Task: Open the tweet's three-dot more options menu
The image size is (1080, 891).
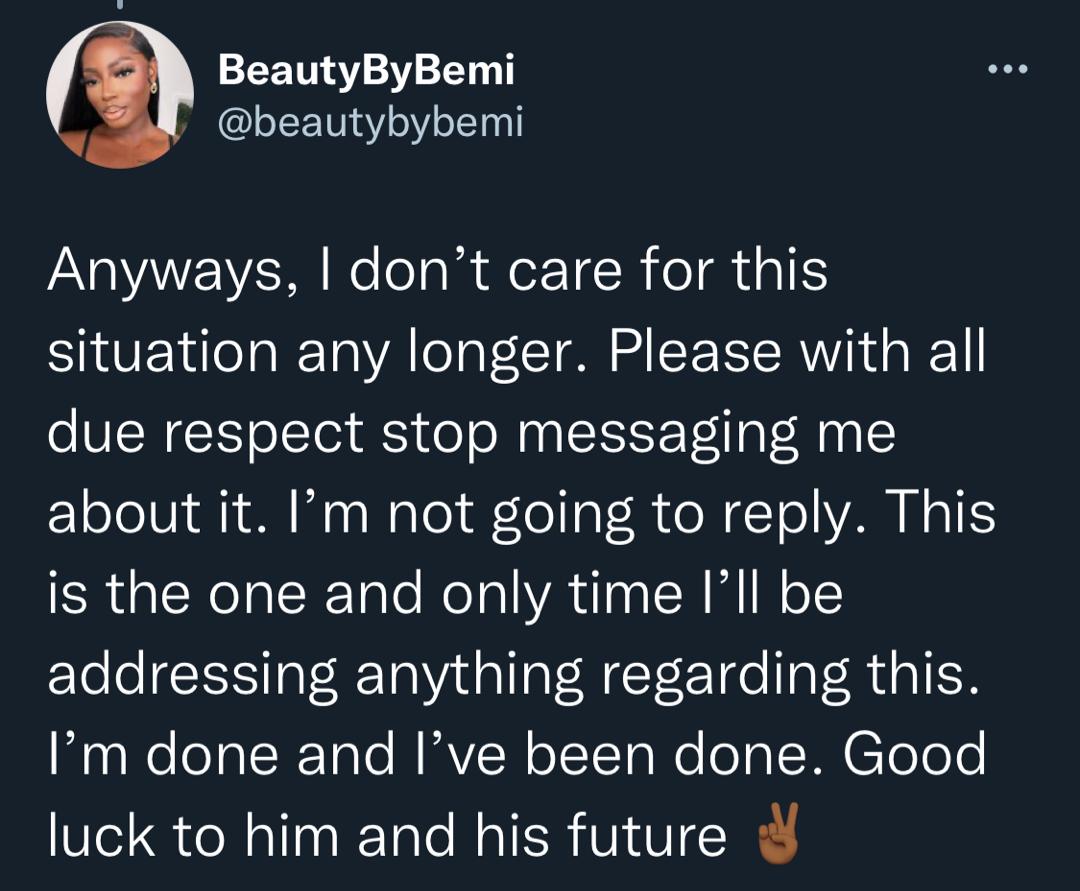Action: point(1006,70)
